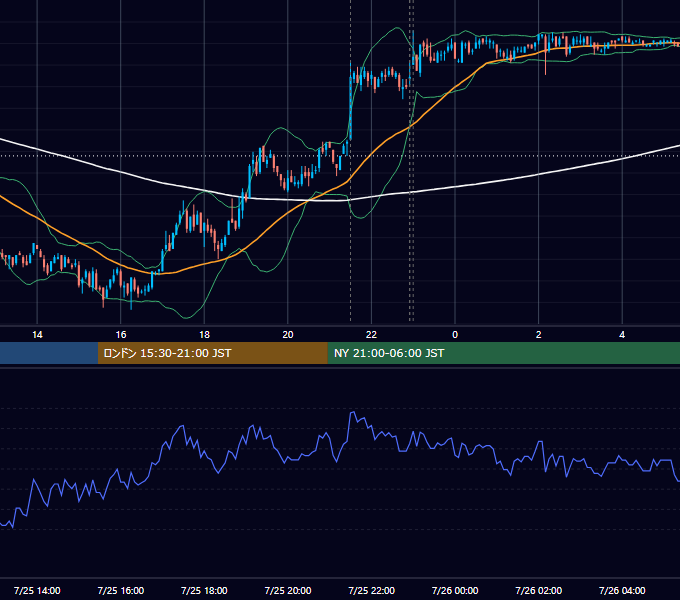This screenshot has width=680, height=600.
Task: Click the indicator line peak near 22:00
Action: click(x=353, y=412)
